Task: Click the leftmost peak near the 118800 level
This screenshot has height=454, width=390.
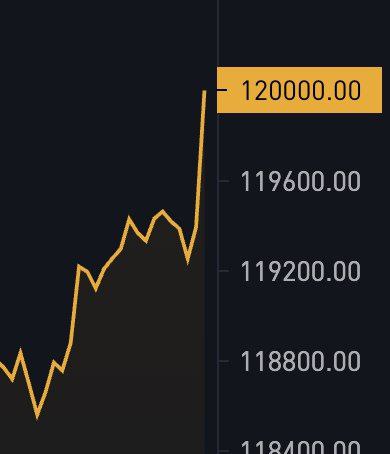Action: coord(20,351)
